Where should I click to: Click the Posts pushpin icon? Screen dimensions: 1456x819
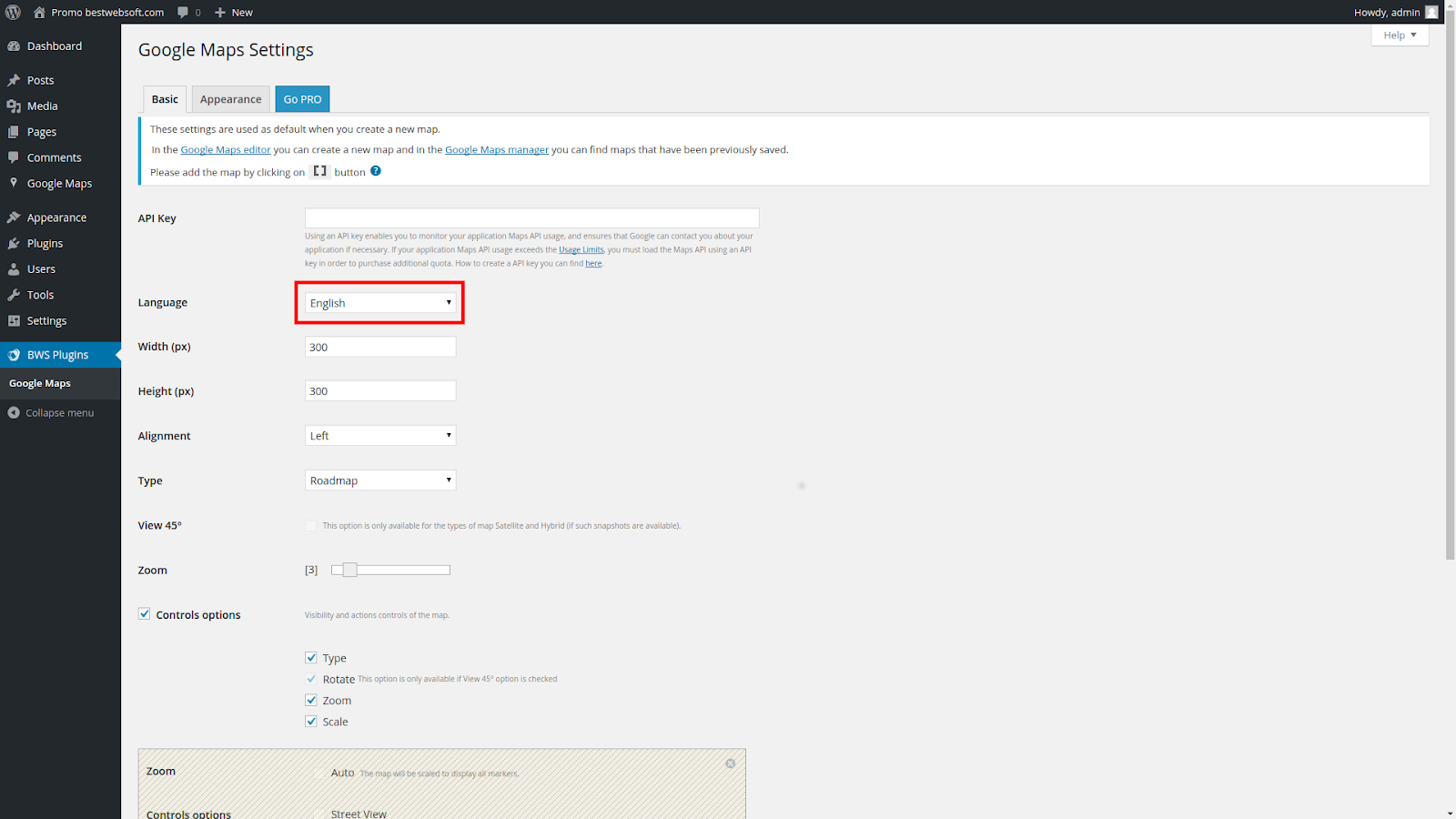click(x=14, y=80)
